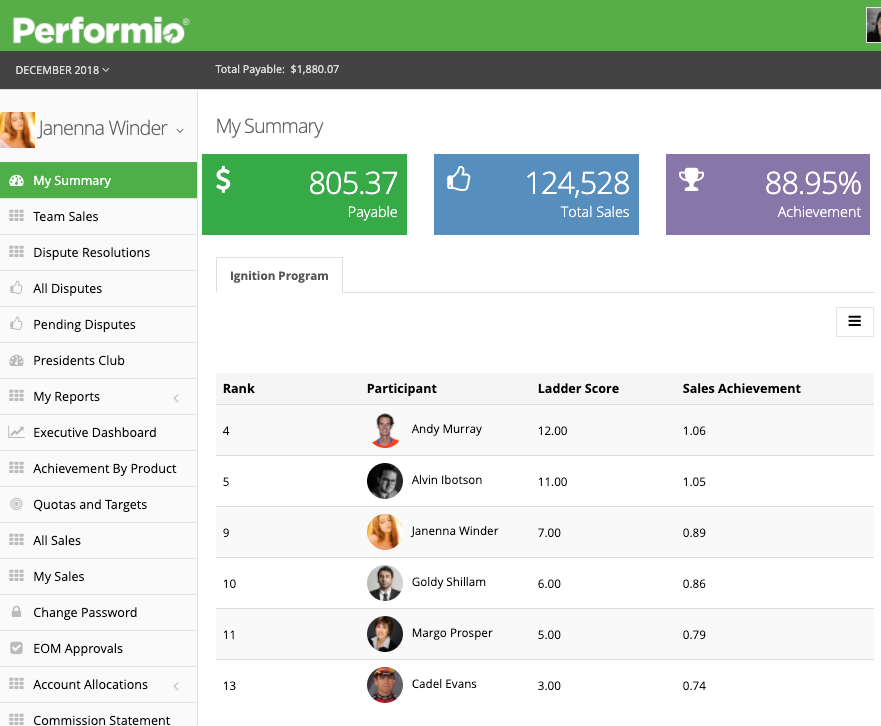Click the My Summary dashboard icon
The height and width of the screenshot is (726, 881).
click(x=16, y=180)
